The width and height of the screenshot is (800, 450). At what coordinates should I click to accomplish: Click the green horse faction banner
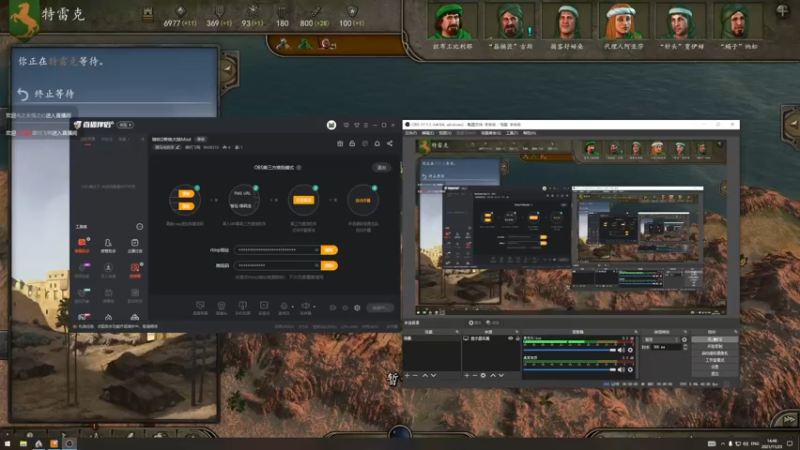pos(24,19)
